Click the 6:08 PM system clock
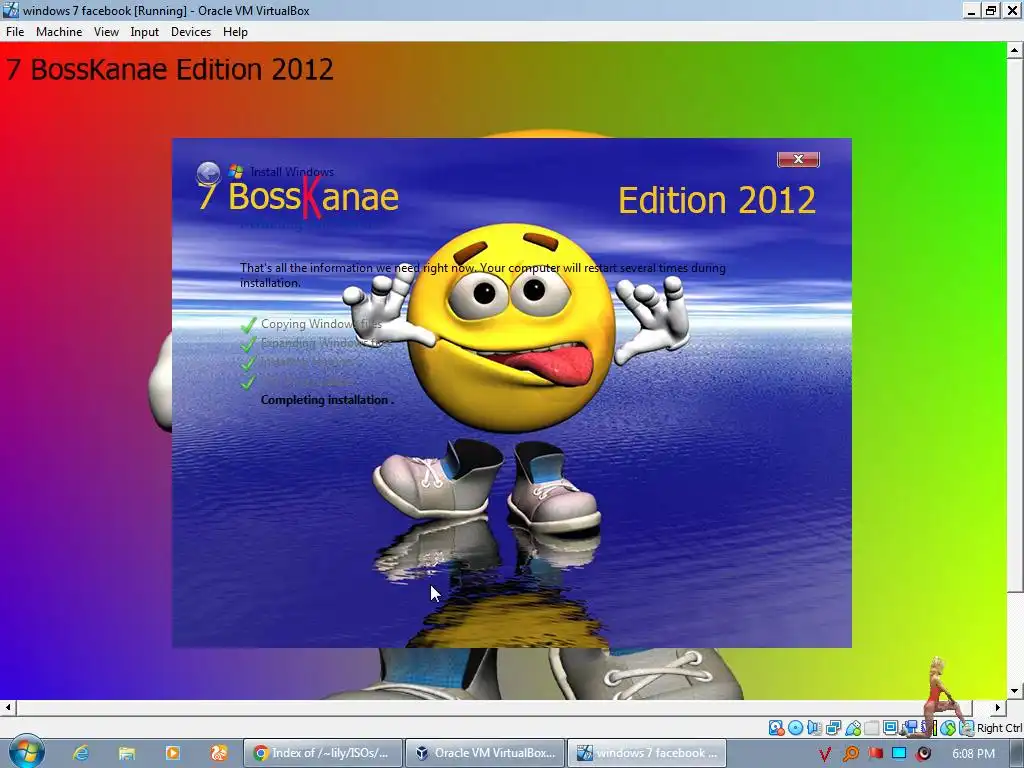The height and width of the screenshot is (768, 1024). (x=973, y=754)
